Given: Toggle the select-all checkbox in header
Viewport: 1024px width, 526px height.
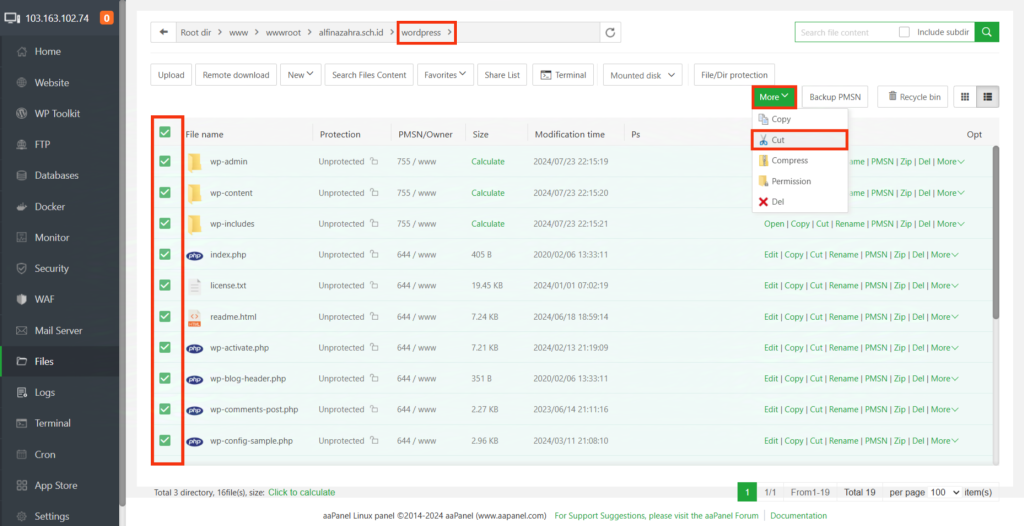Looking at the screenshot, I should [165, 133].
